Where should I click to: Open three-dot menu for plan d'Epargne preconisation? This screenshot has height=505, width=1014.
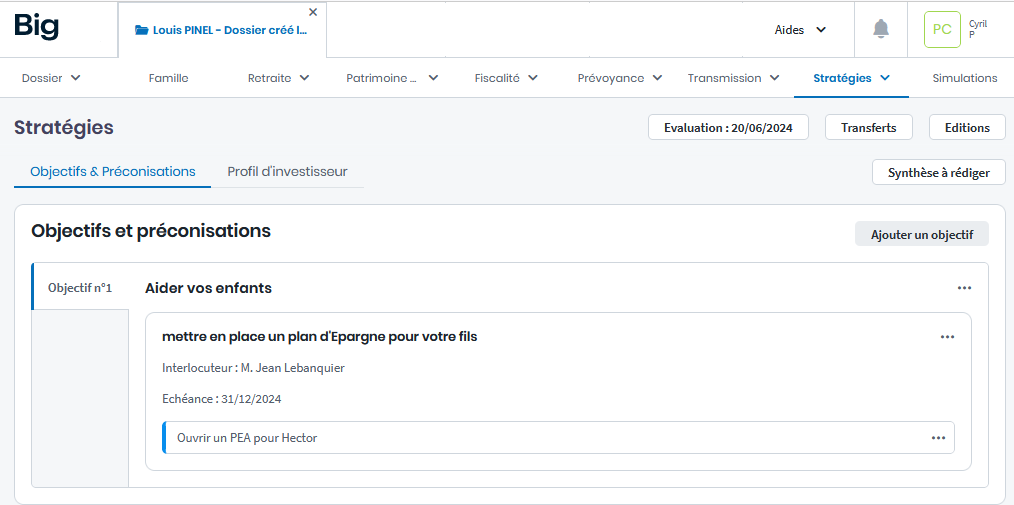[947, 337]
